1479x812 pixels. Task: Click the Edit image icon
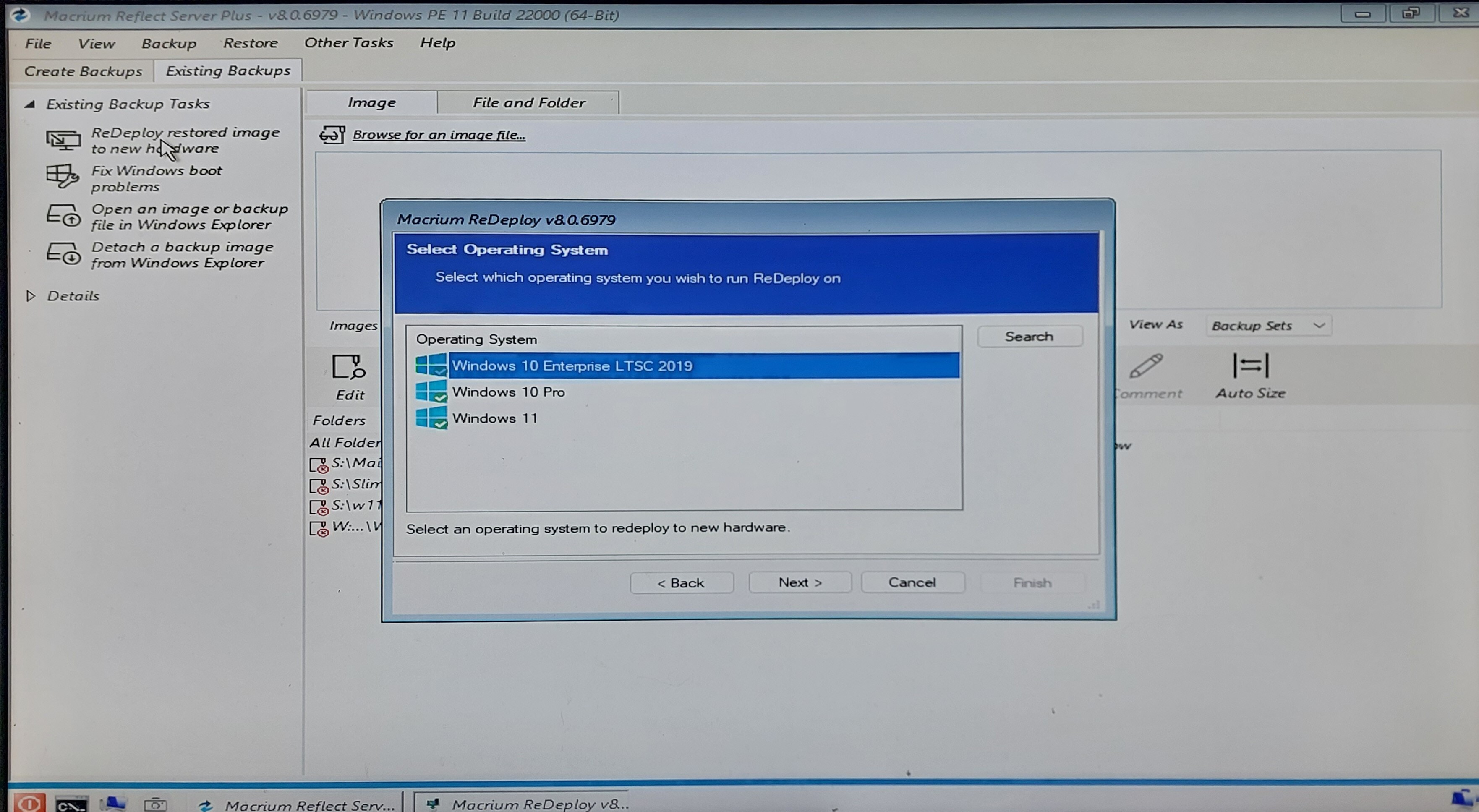click(x=348, y=367)
